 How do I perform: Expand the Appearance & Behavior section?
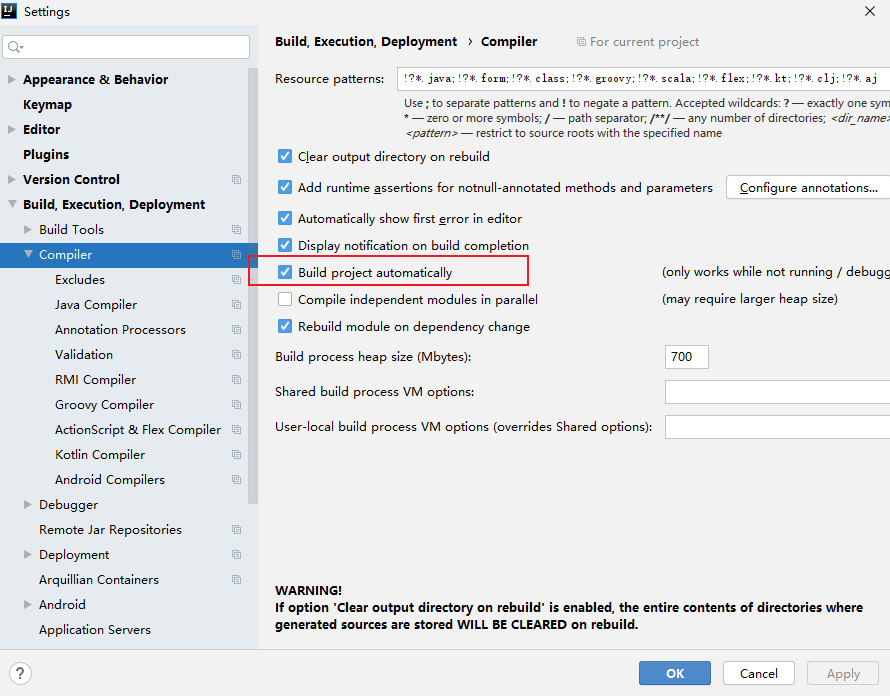coord(12,80)
